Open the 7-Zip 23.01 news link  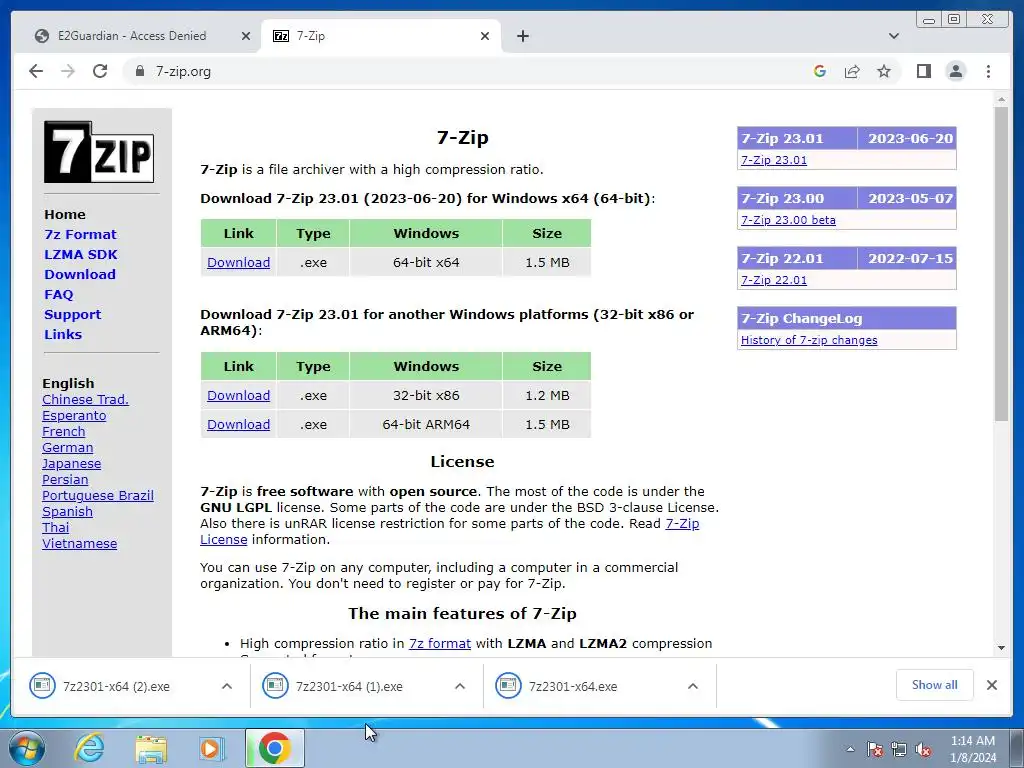774,160
